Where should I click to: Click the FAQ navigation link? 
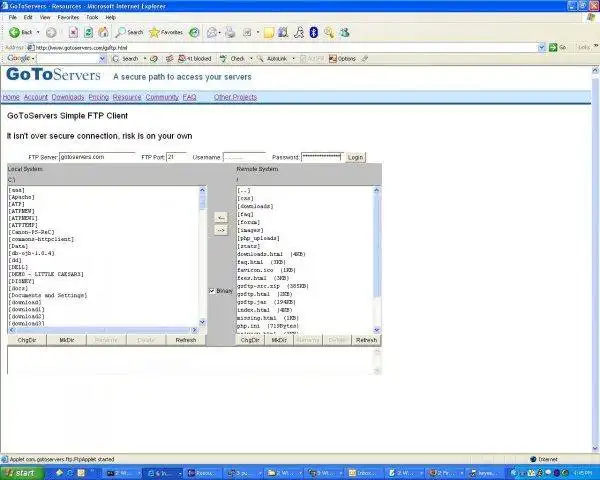[189, 97]
